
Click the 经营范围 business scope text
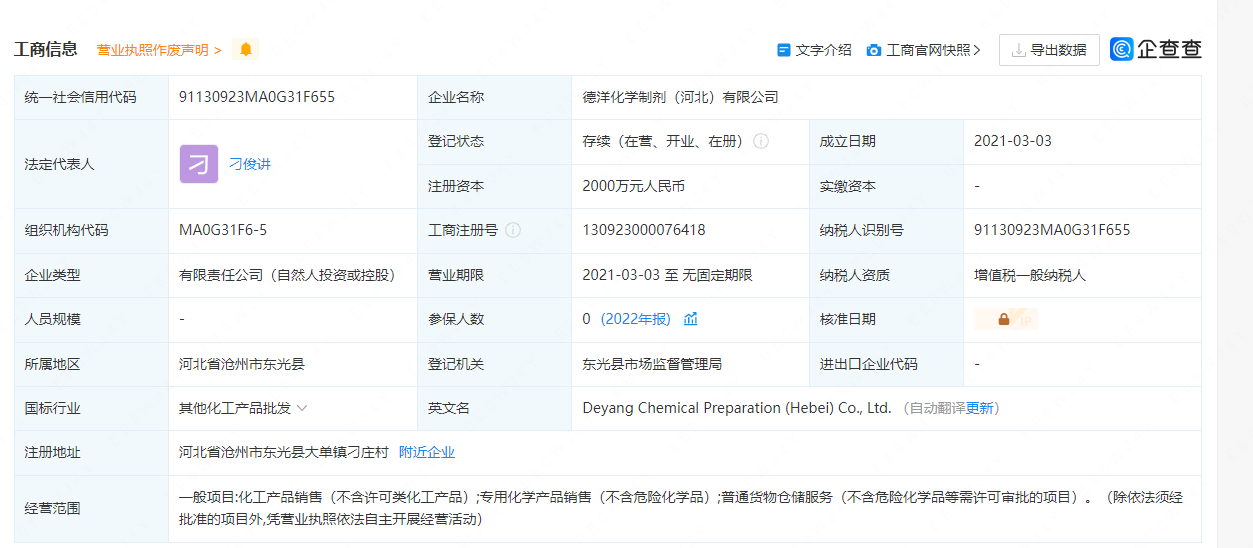pyautogui.click(x=681, y=508)
